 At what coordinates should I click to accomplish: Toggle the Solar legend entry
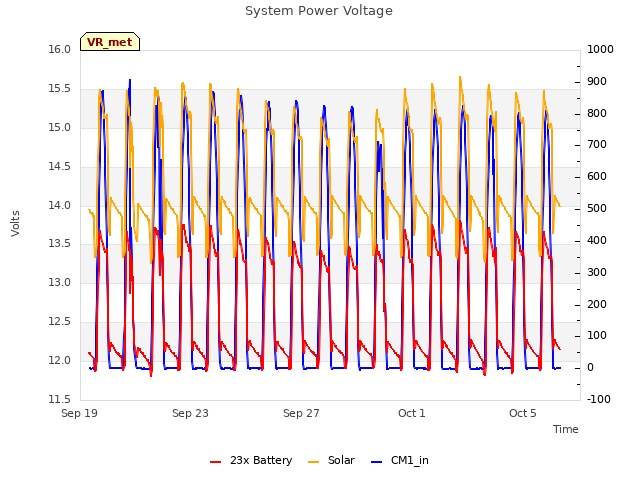331,460
